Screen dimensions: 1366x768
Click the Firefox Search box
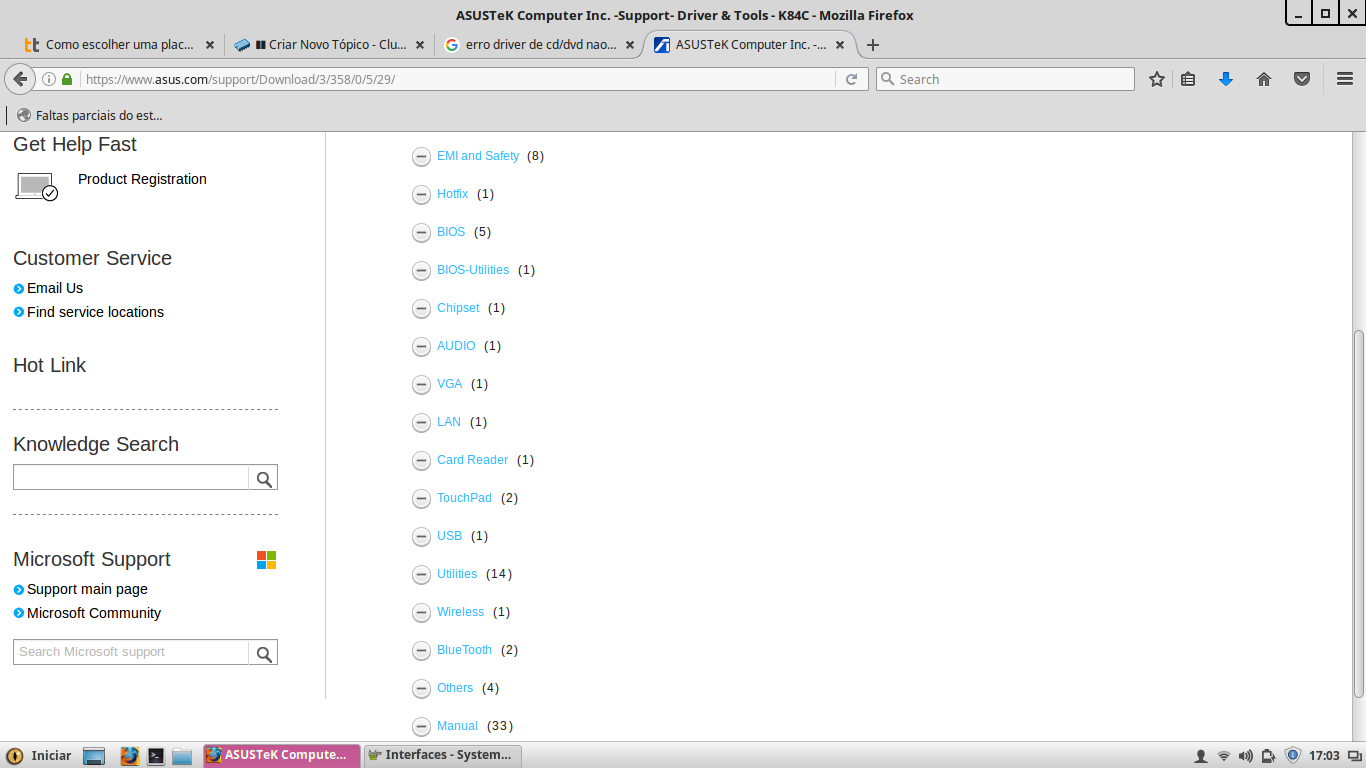tap(1005, 79)
